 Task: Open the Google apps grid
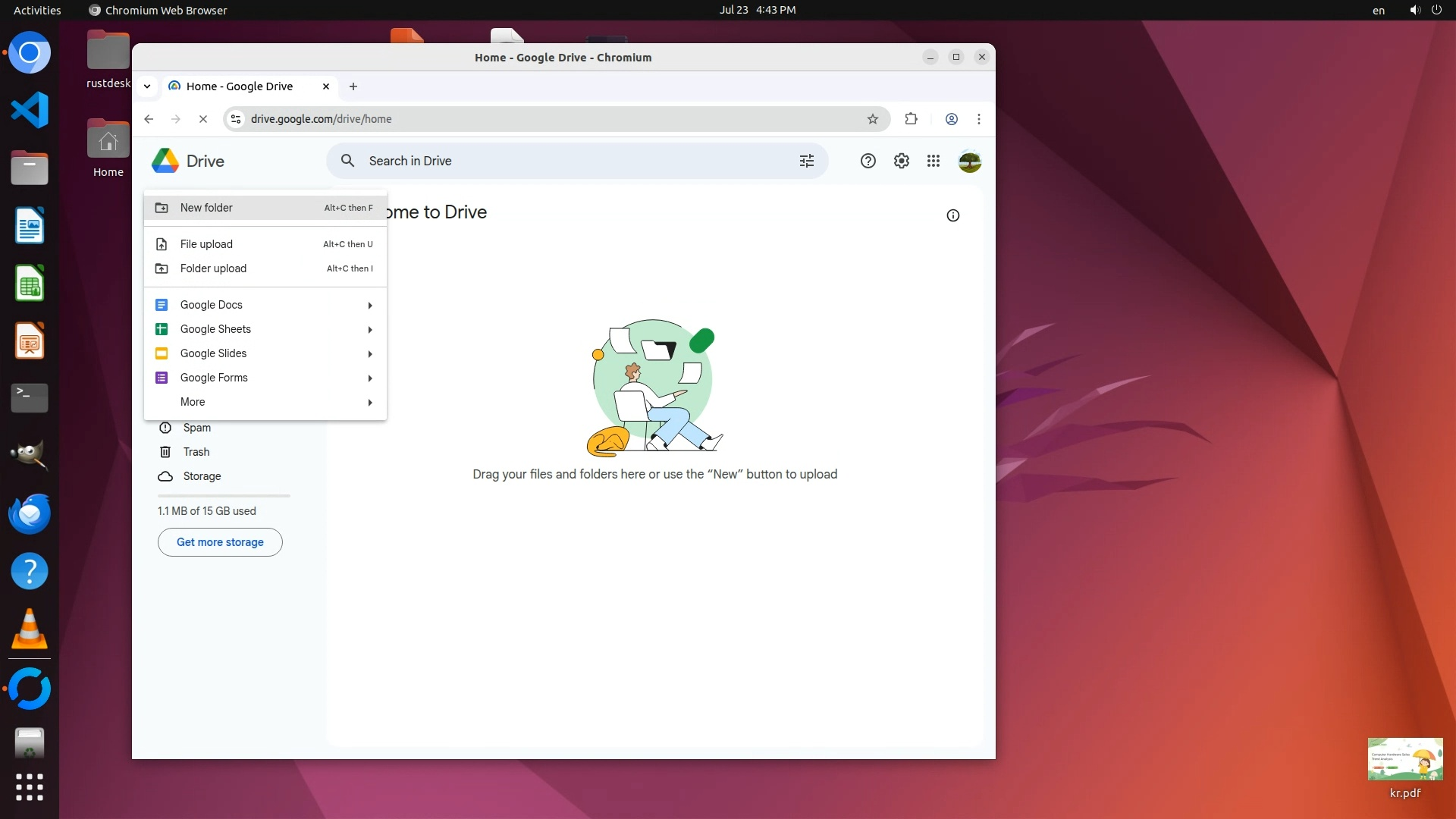point(934,161)
